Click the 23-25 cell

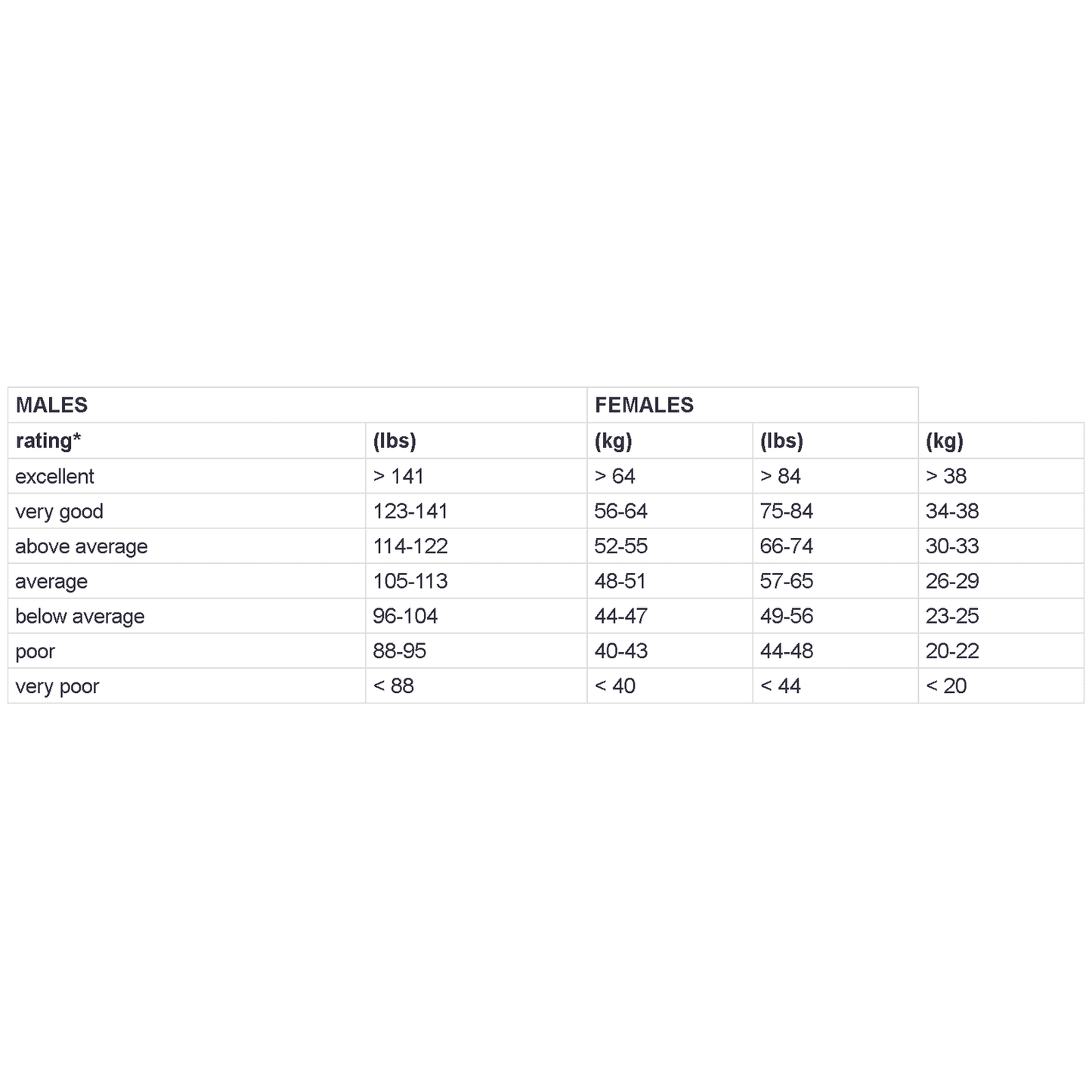tap(952, 617)
